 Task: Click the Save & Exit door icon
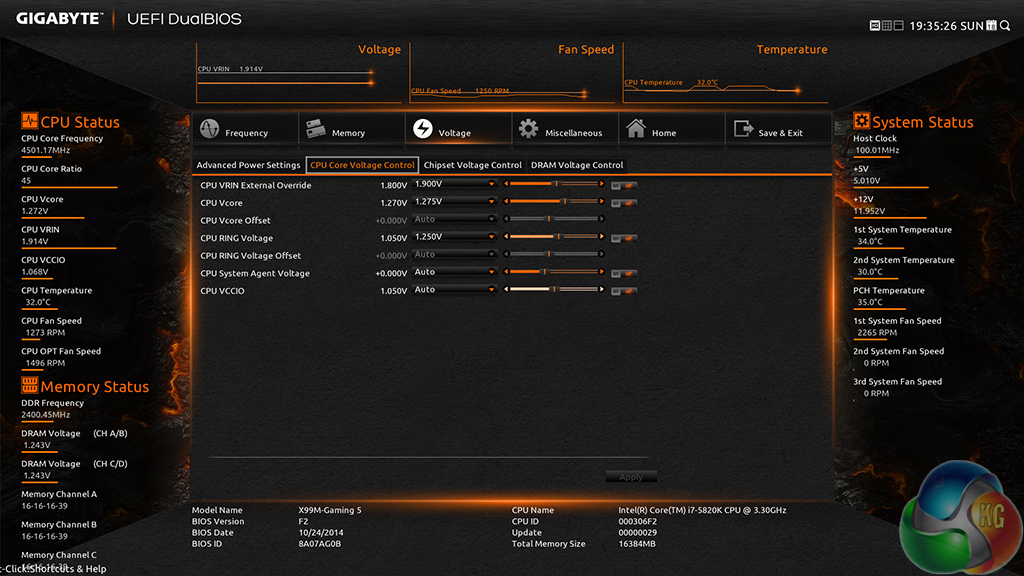coord(743,131)
